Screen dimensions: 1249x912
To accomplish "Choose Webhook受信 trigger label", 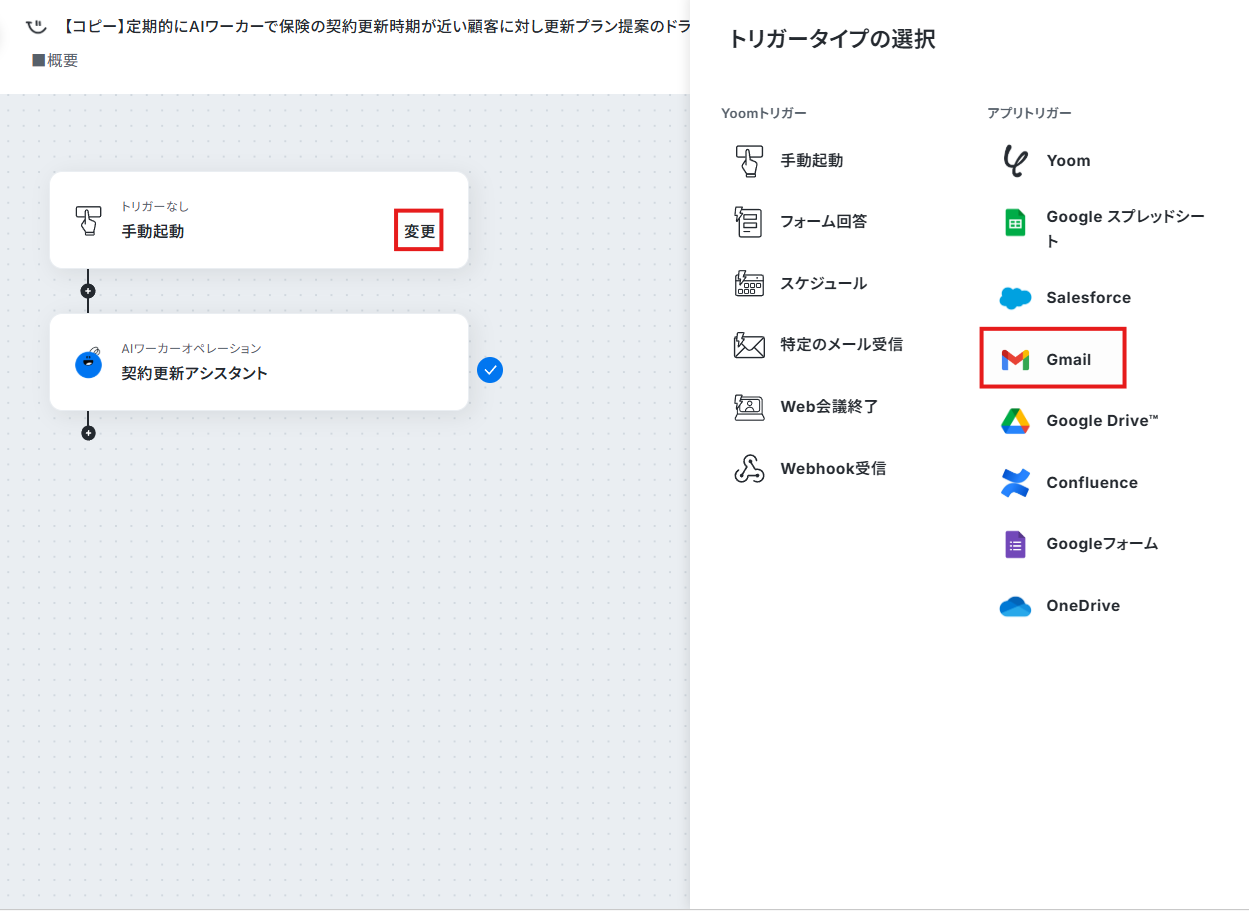I will (x=833, y=469).
